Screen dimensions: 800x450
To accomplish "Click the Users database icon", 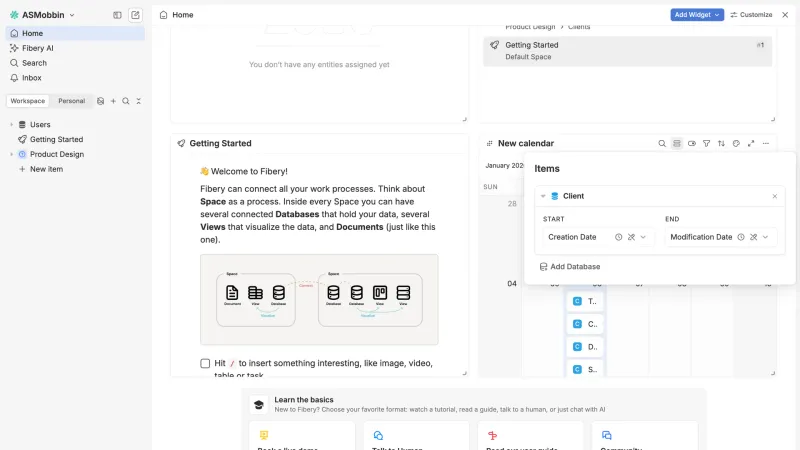I will pyautogui.click(x=22, y=124).
